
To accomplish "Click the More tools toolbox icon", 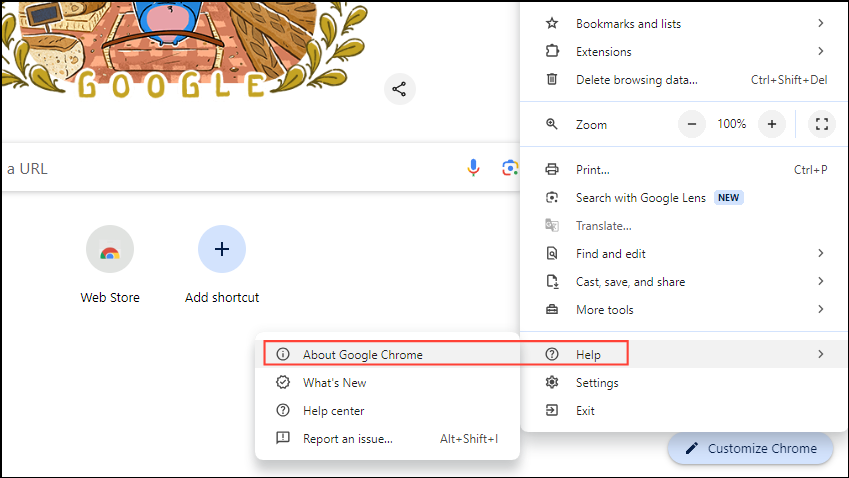I will coord(552,310).
